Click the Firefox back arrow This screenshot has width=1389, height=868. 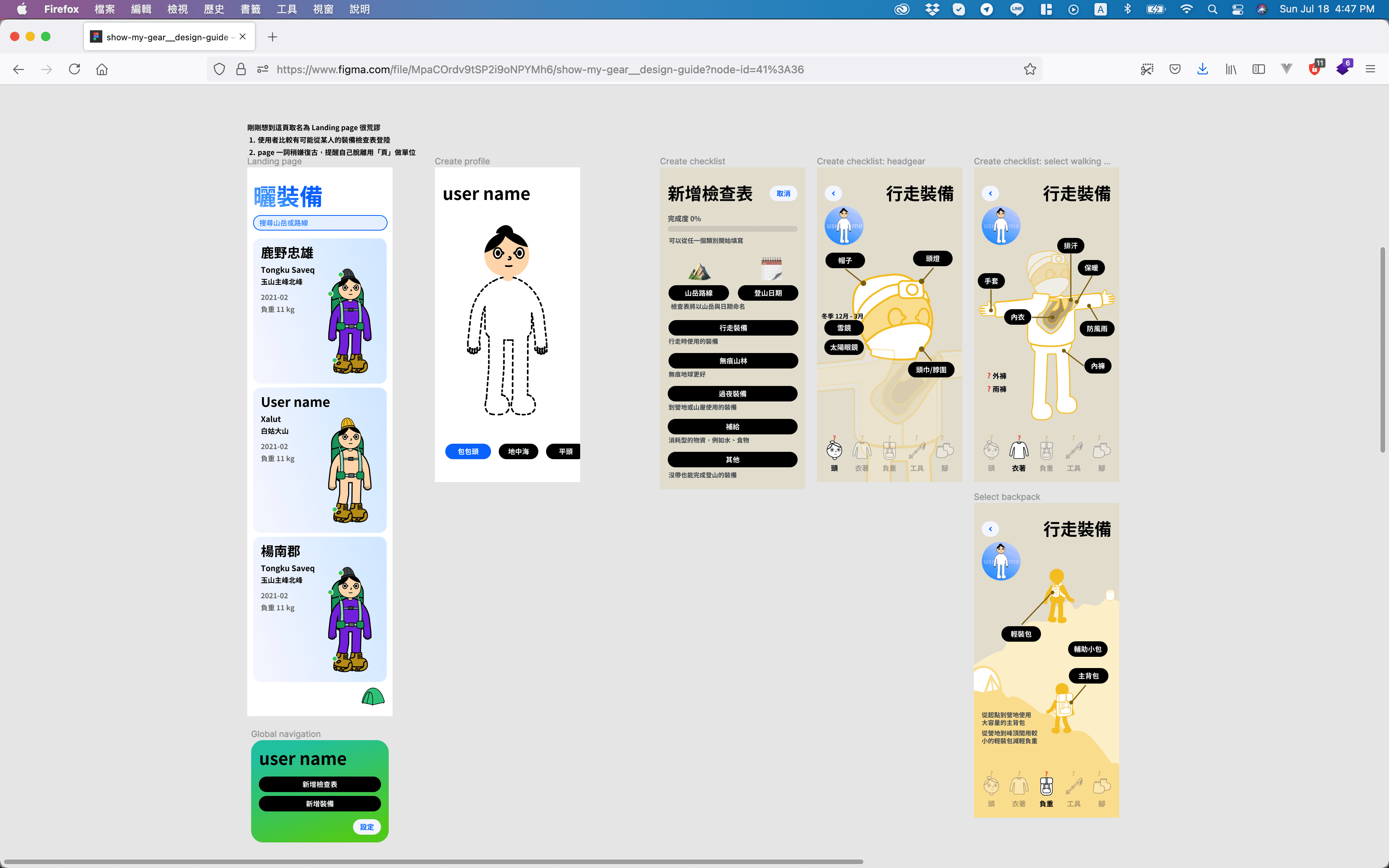(18, 69)
